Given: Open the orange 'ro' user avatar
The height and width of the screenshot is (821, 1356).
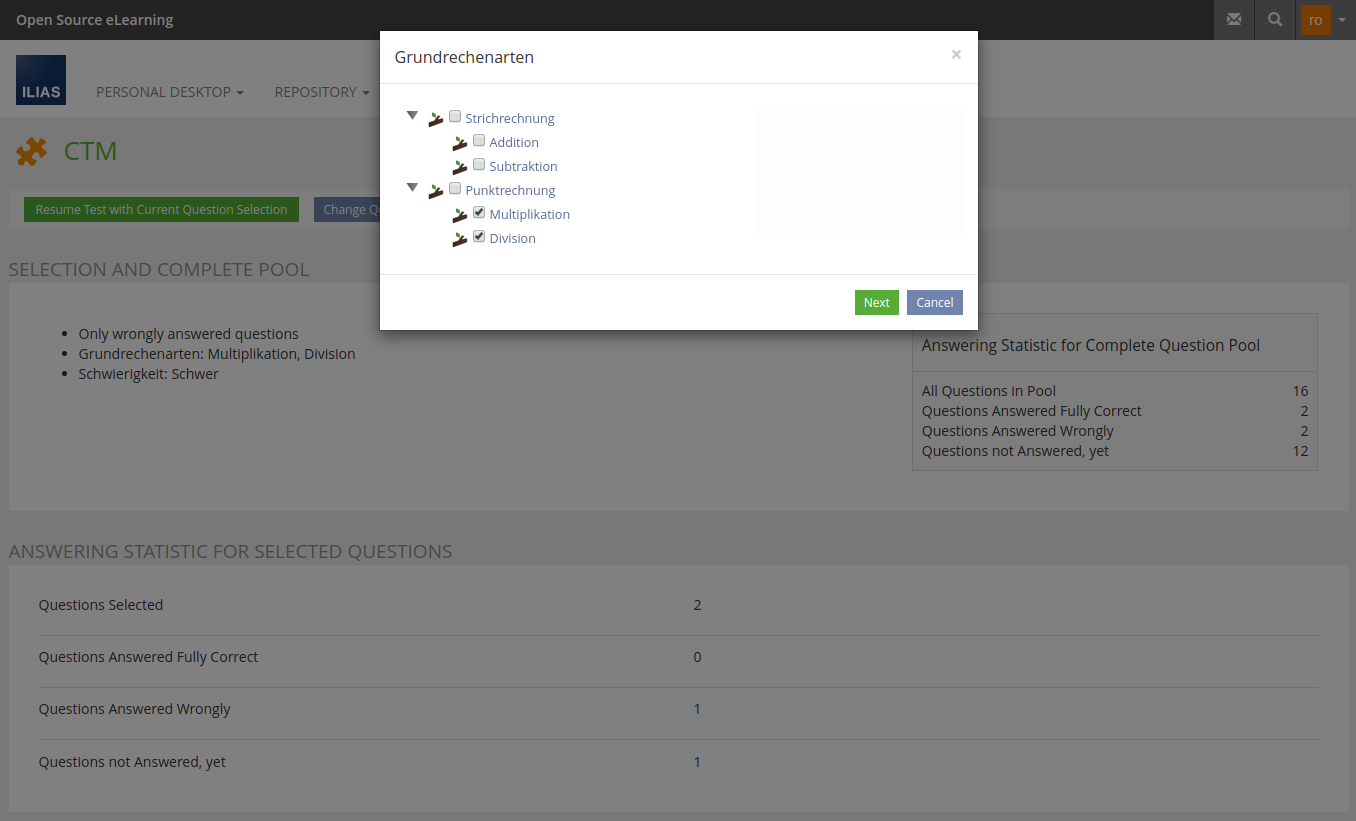Looking at the screenshot, I should pos(1316,20).
